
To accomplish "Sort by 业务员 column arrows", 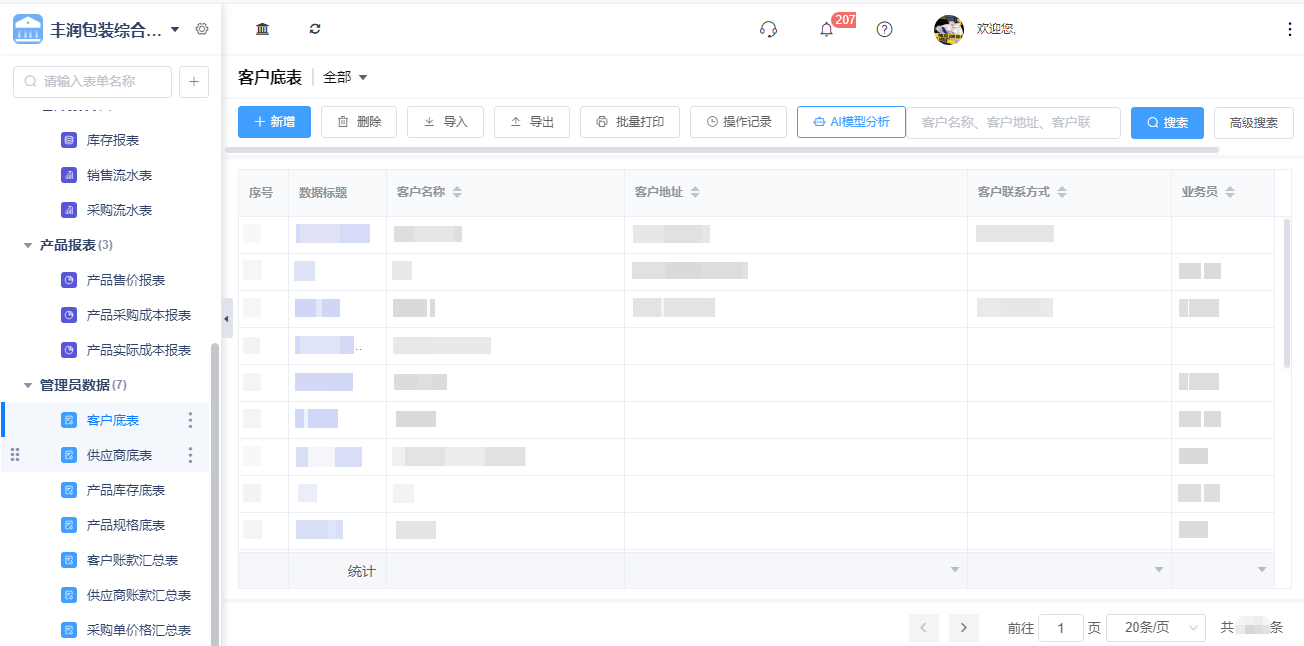I will click(x=1230, y=192).
